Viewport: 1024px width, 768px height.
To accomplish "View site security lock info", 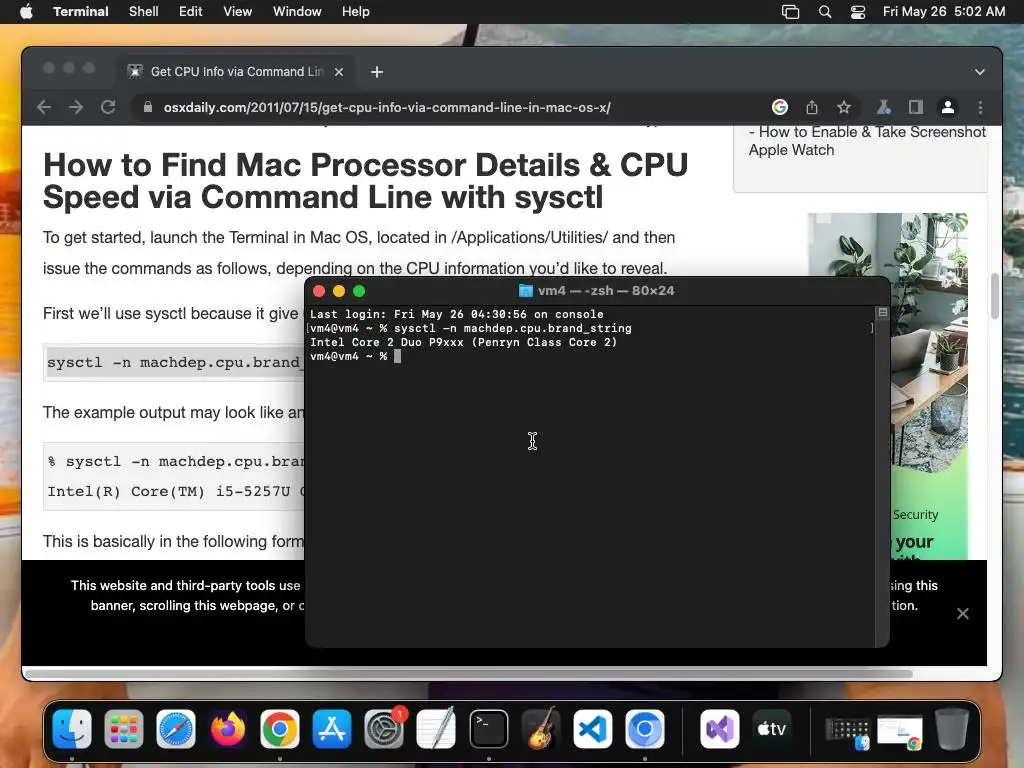I will 148,107.
